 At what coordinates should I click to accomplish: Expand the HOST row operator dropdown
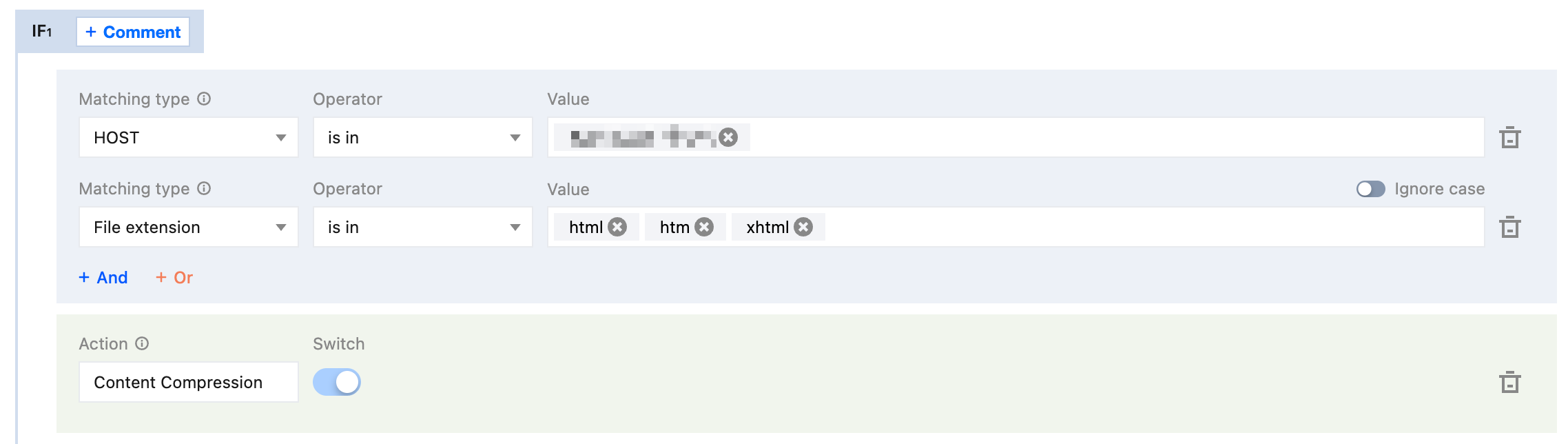[x=422, y=138]
